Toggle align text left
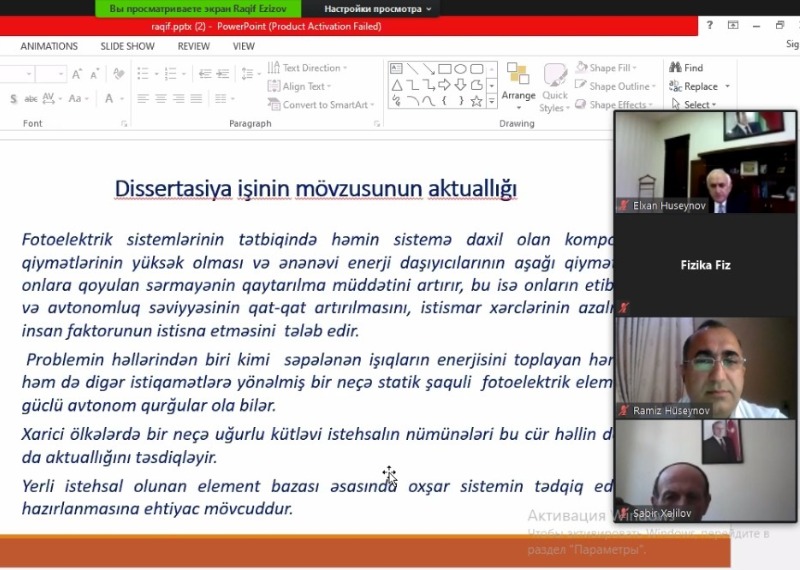The width and height of the screenshot is (800, 570). pos(143,98)
